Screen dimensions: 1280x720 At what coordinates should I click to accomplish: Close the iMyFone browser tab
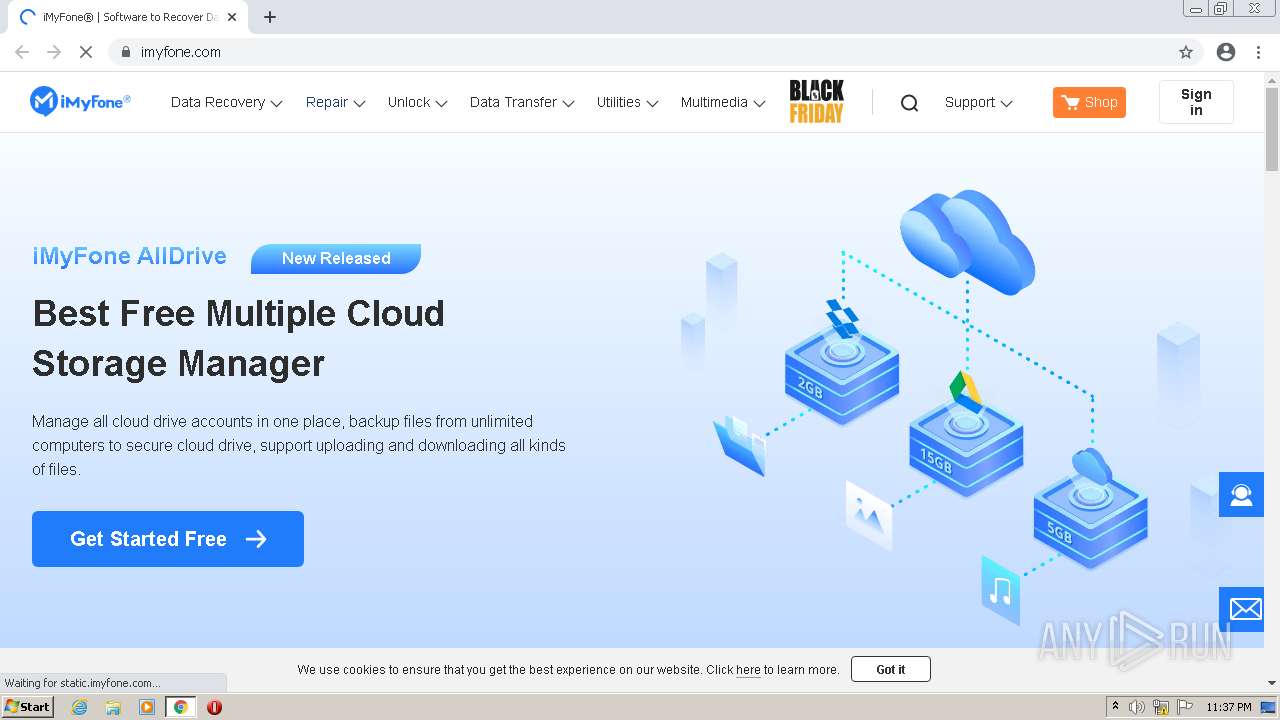point(232,17)
